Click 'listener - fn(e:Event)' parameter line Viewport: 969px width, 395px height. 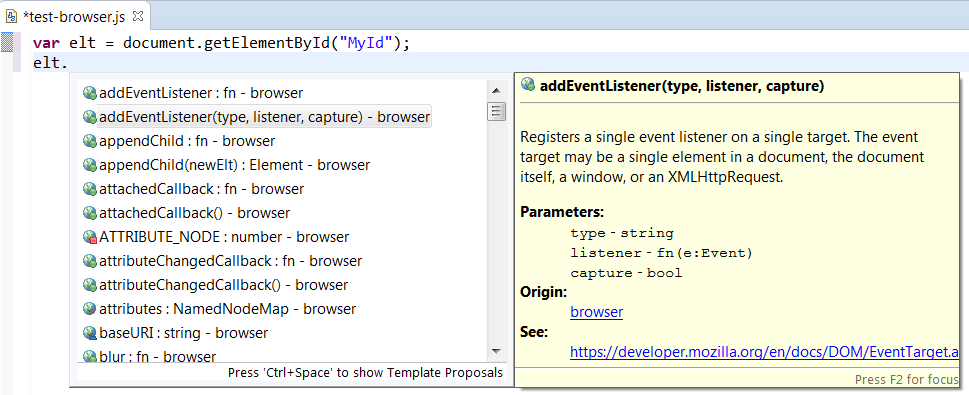(661, 253)
